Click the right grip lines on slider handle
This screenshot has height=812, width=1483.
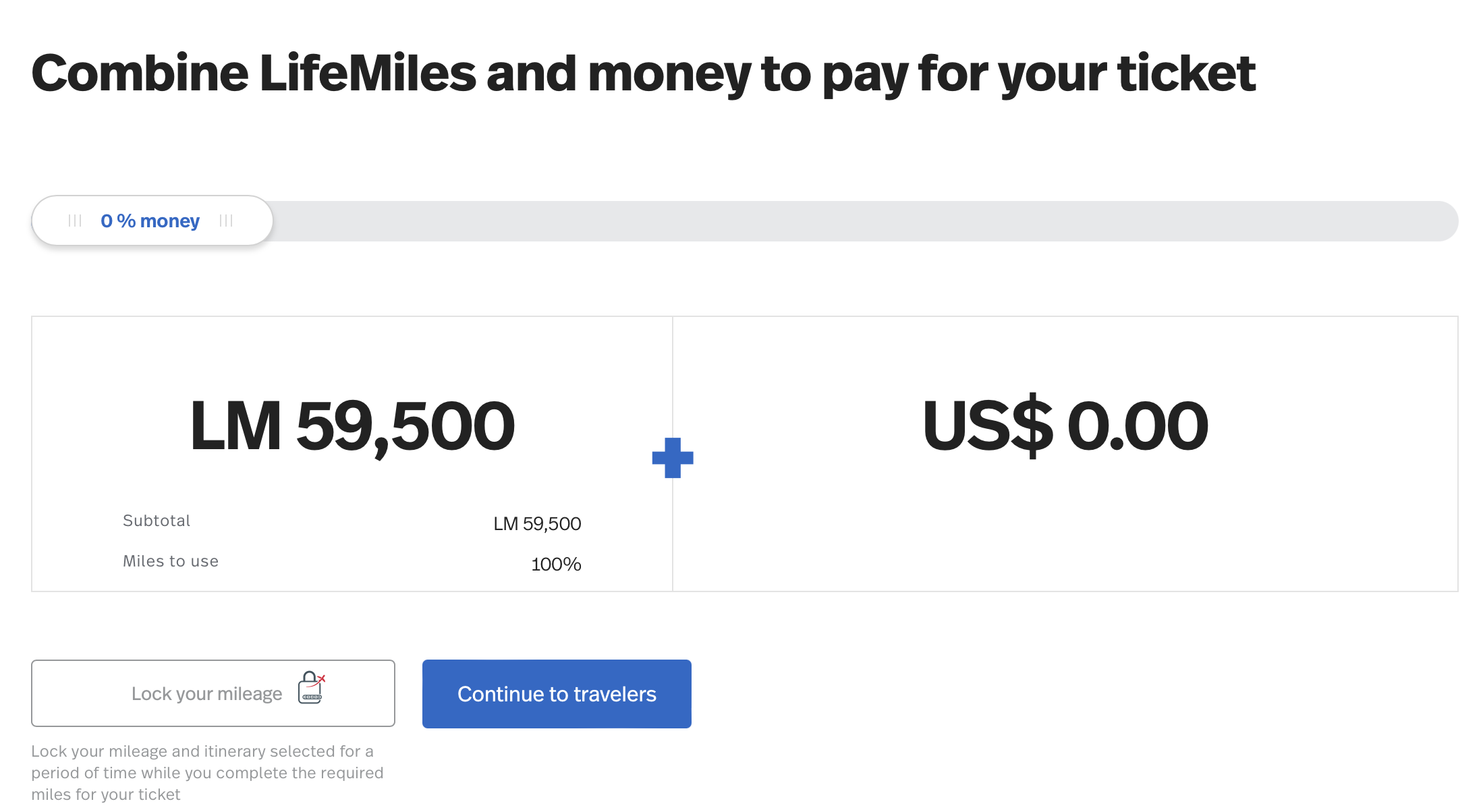(226, 221)
